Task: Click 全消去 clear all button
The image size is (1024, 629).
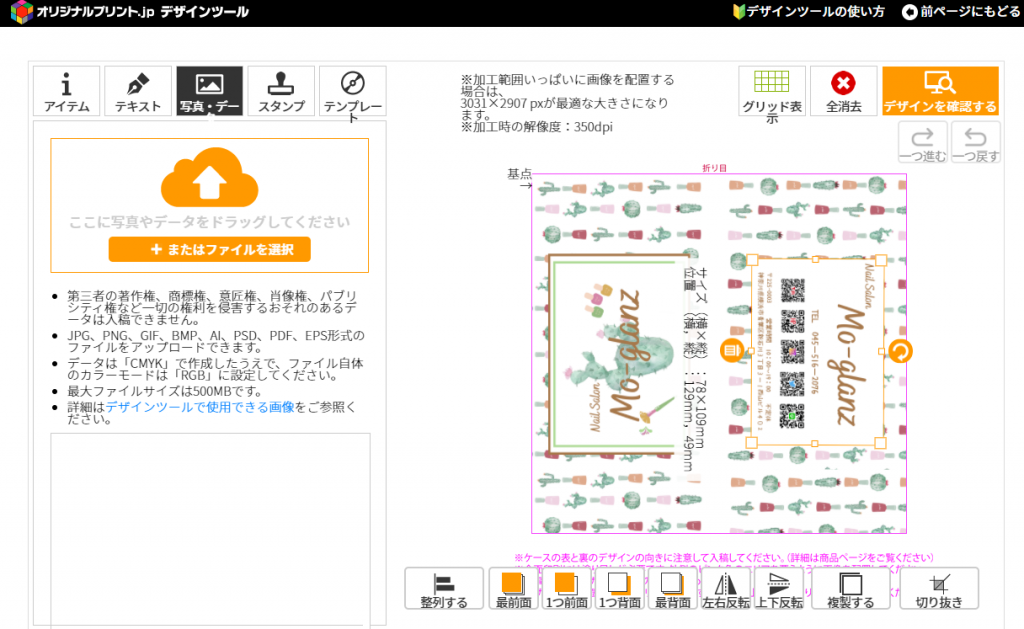Action: coord(843,91)
